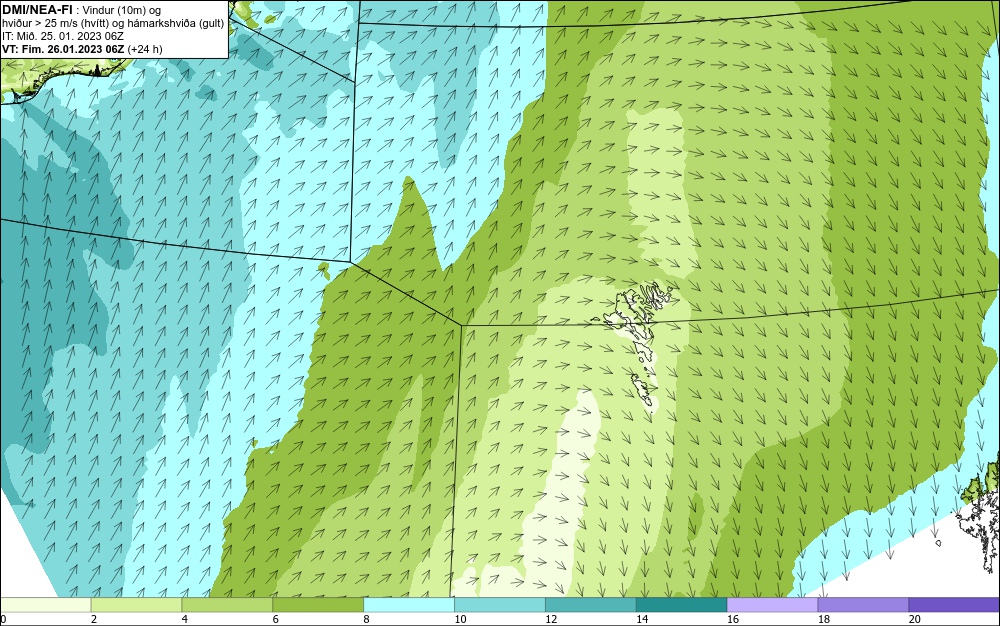This screenshot has width=1000, height=626.
Task: Click the 16–18 m/s lavender swatch
Action: point(772,605)
